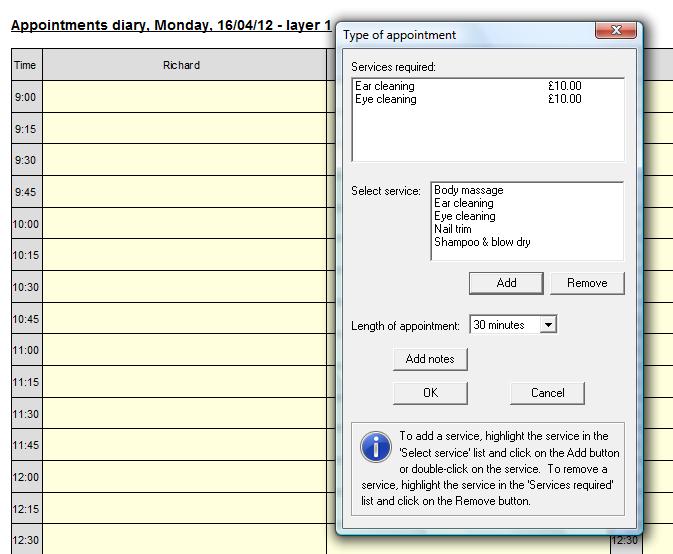This screenshot has height=554, width=673.
Task: Select Body massage in the service list
Action: click(469, 190)
